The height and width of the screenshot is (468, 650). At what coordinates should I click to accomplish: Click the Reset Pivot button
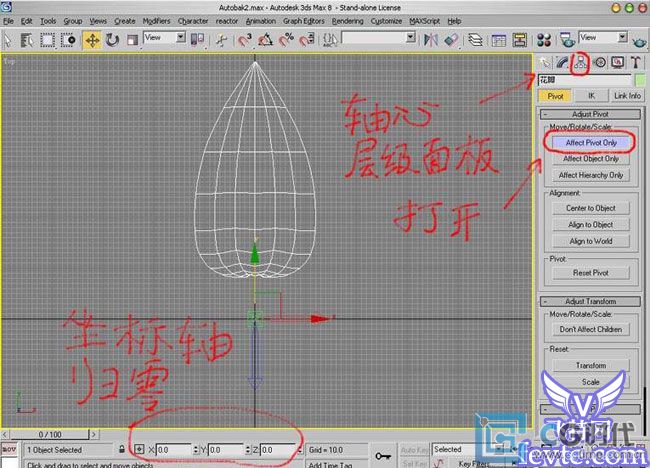pos(590,273)
